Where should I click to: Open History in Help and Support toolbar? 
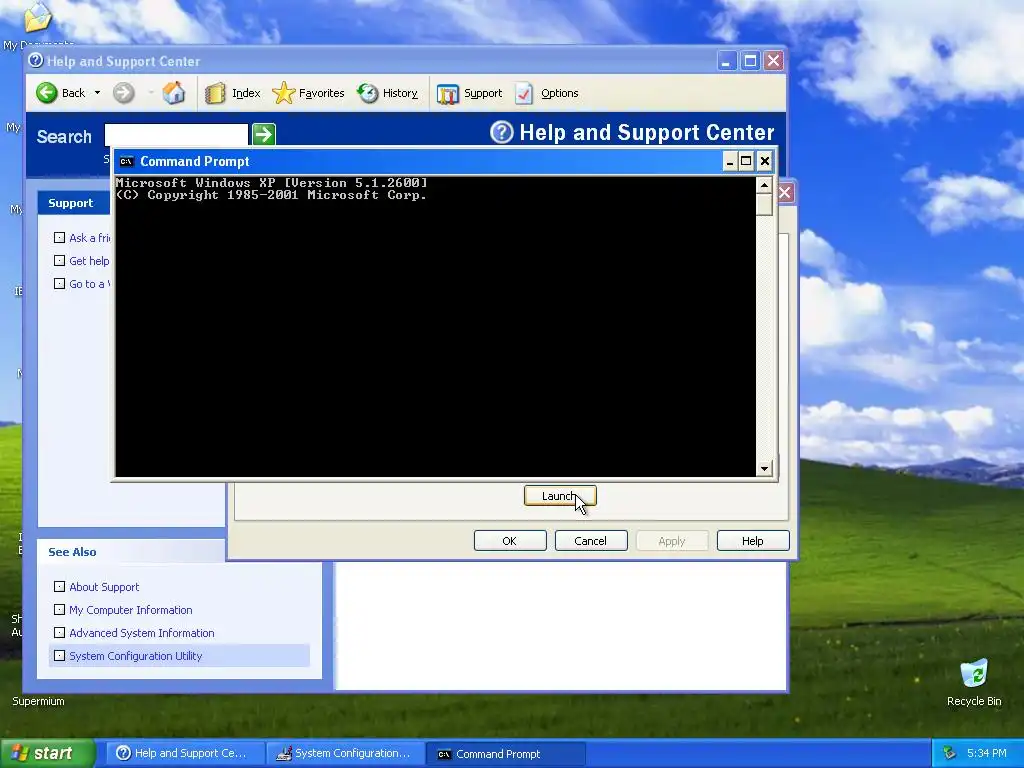pyautogui.click(x=387, y=93)
